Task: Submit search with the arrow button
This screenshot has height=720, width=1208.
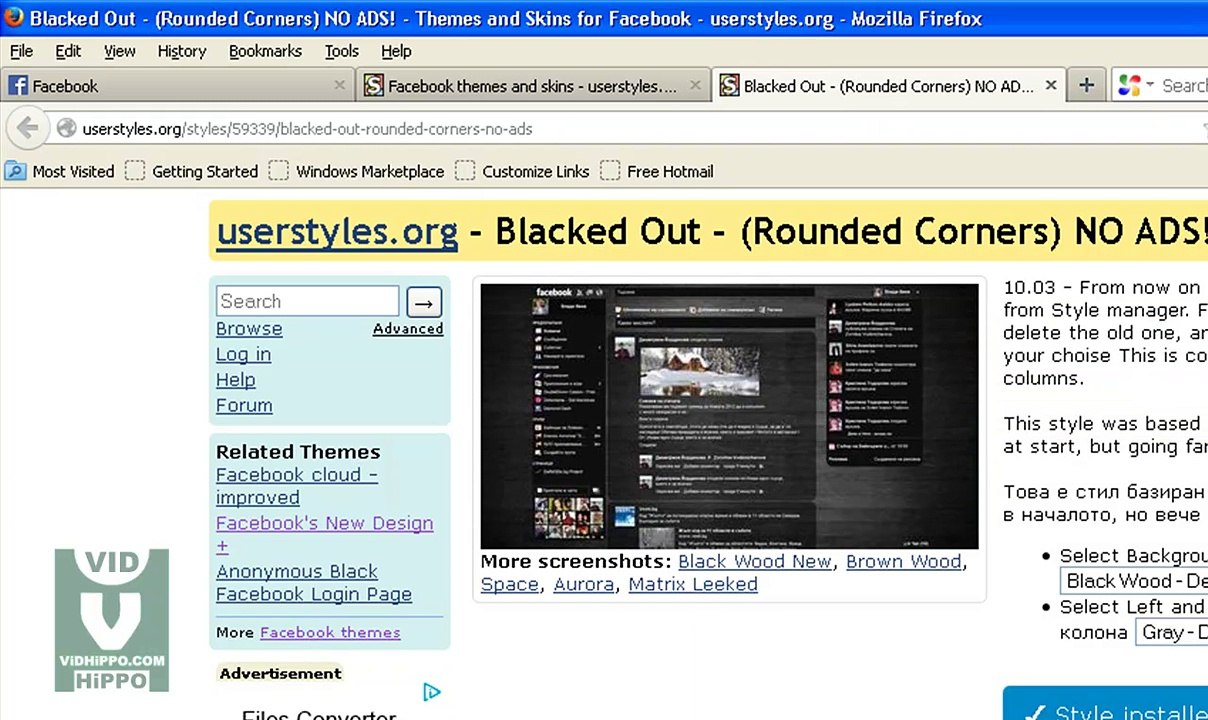Action: tap(424, 302)
